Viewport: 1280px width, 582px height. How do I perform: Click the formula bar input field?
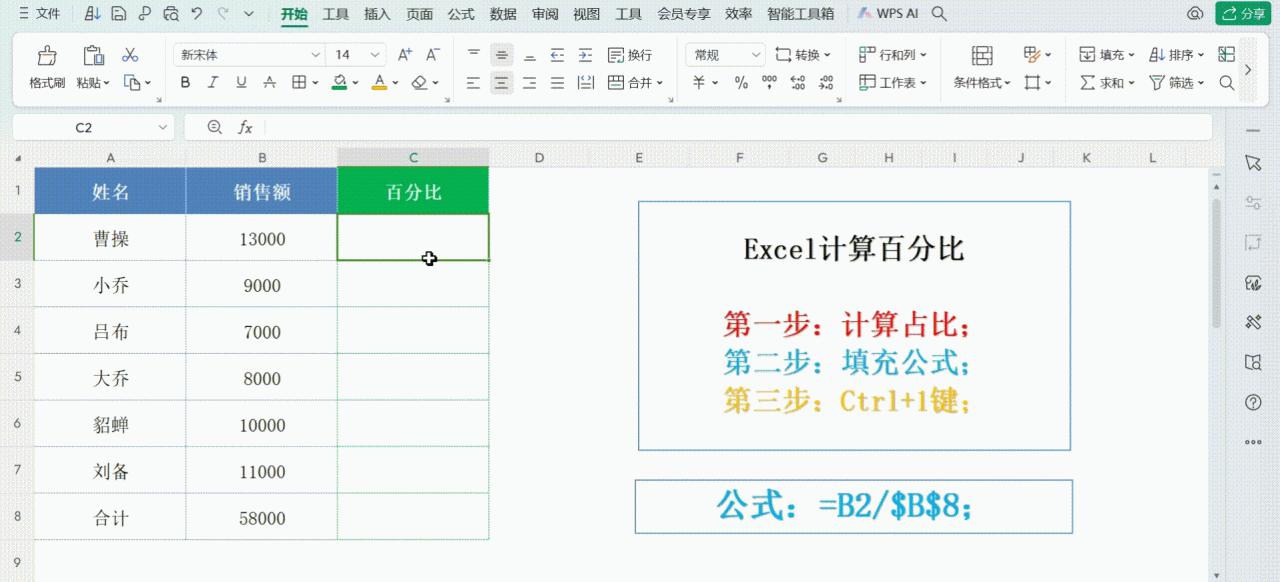point(738,127)
